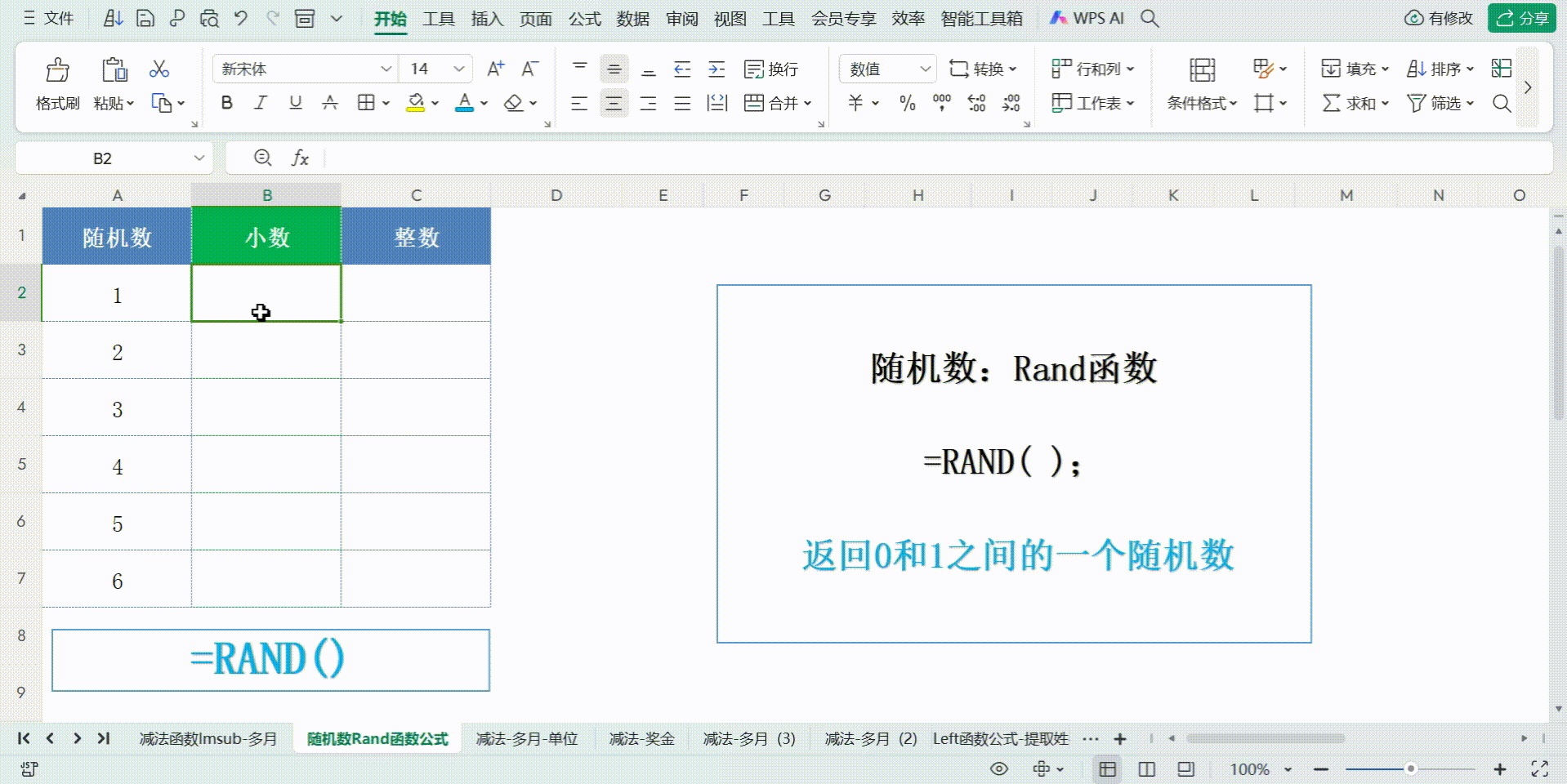
Task: Switch to the 减法-奖金 sheet tab
Action: [641, 738]
